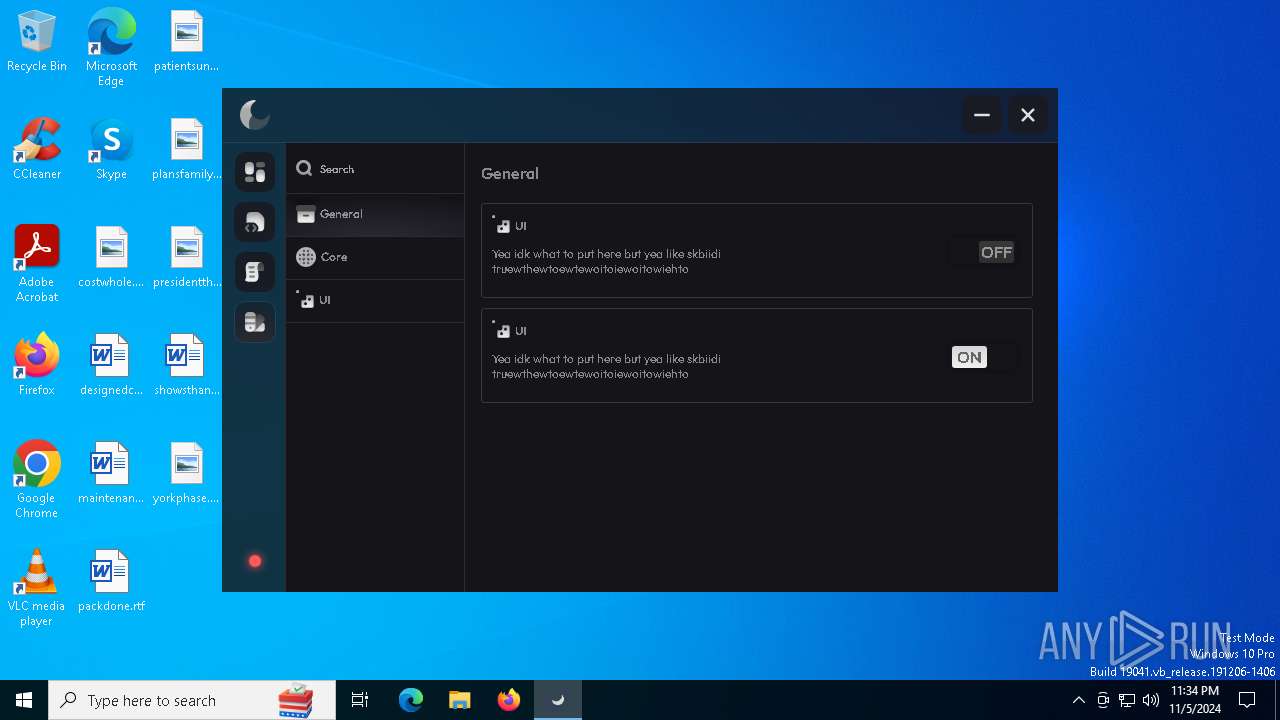
Task: Open Microsoft Edge desktop shortcut
Action: [x=111, y=48]
